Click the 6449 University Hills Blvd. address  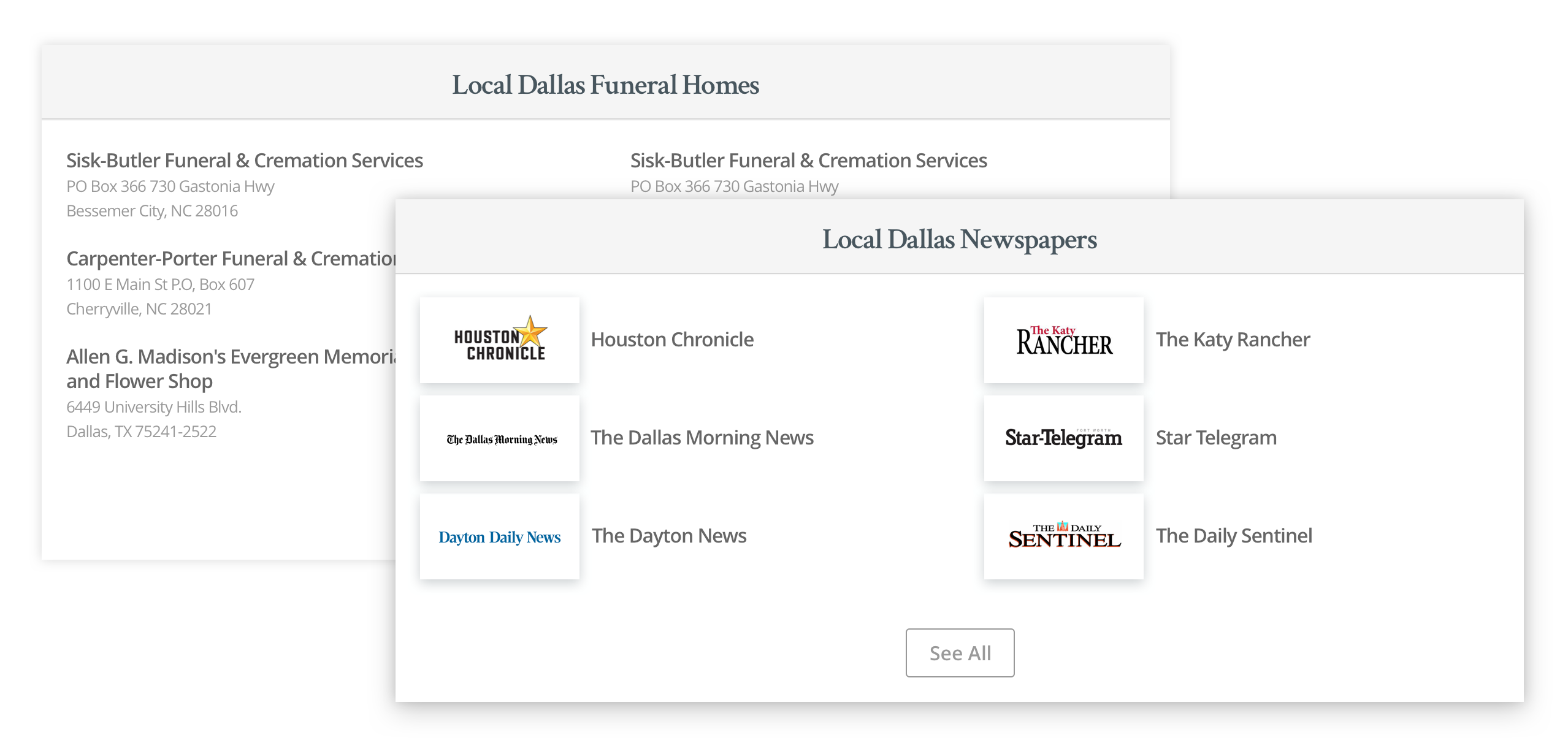click(154, 407)
